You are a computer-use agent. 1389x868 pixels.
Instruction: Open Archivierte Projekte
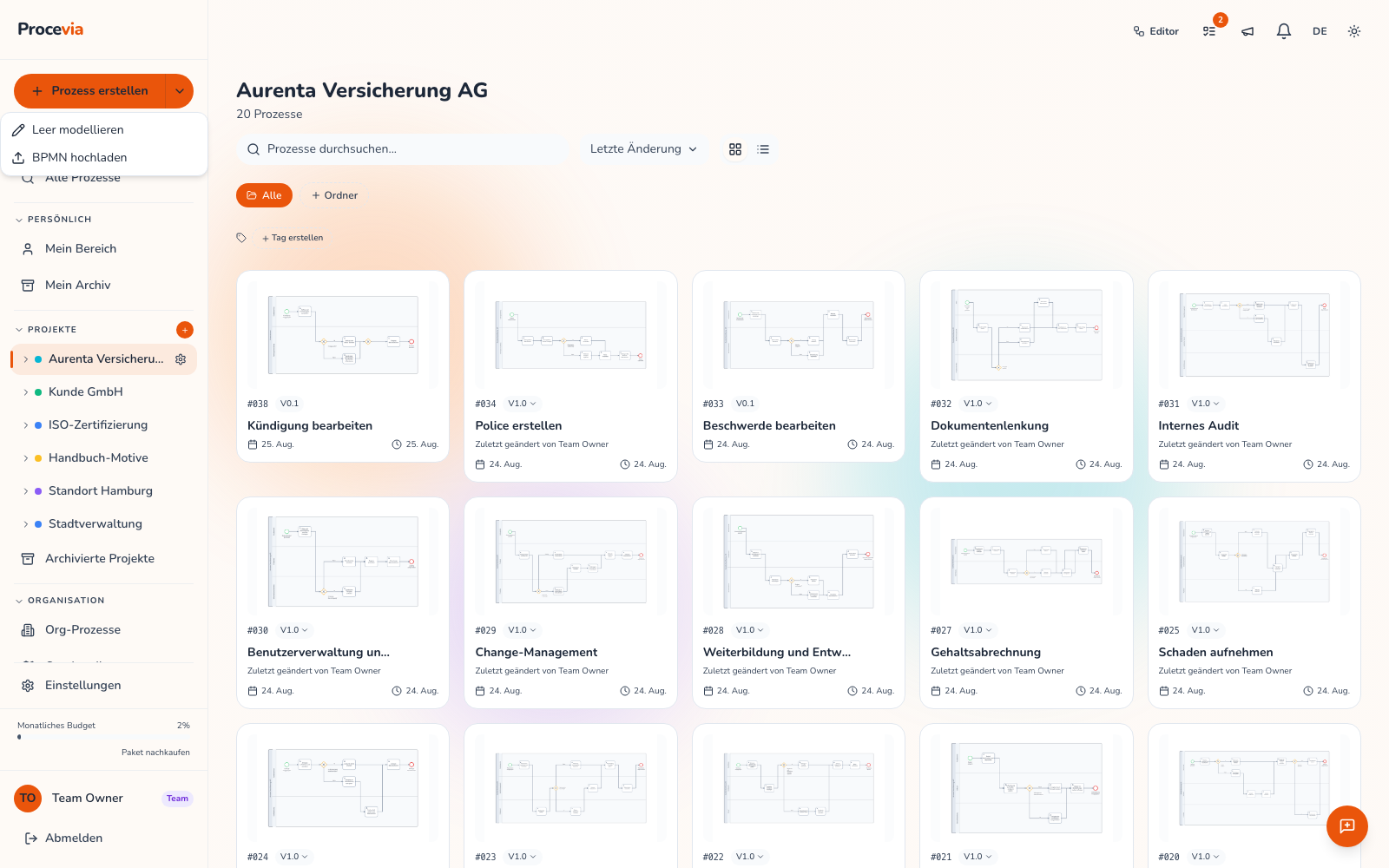[x=103, y=559]
